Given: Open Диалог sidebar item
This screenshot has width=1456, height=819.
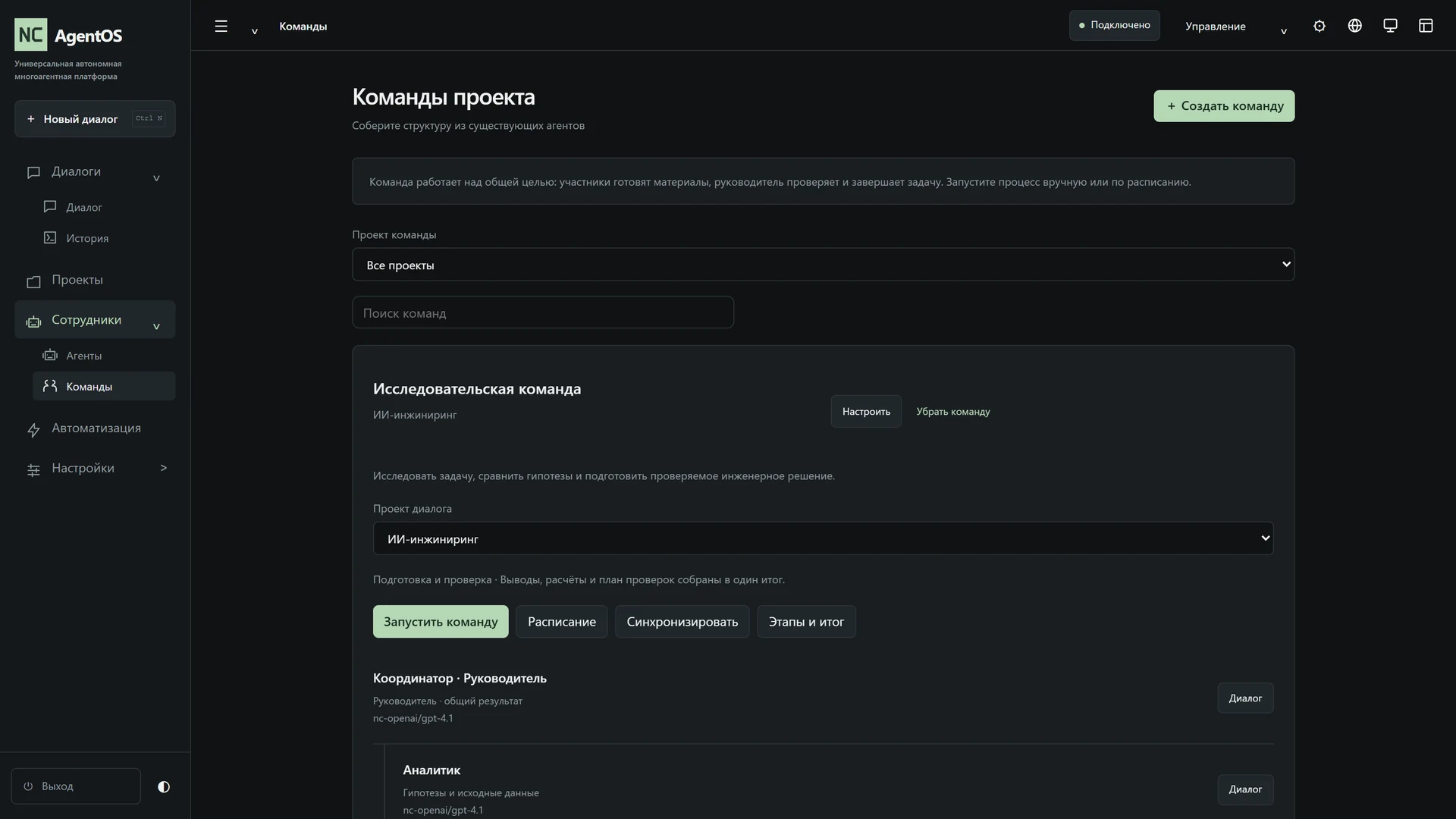Looking at the screenshot, I should 104,207.
